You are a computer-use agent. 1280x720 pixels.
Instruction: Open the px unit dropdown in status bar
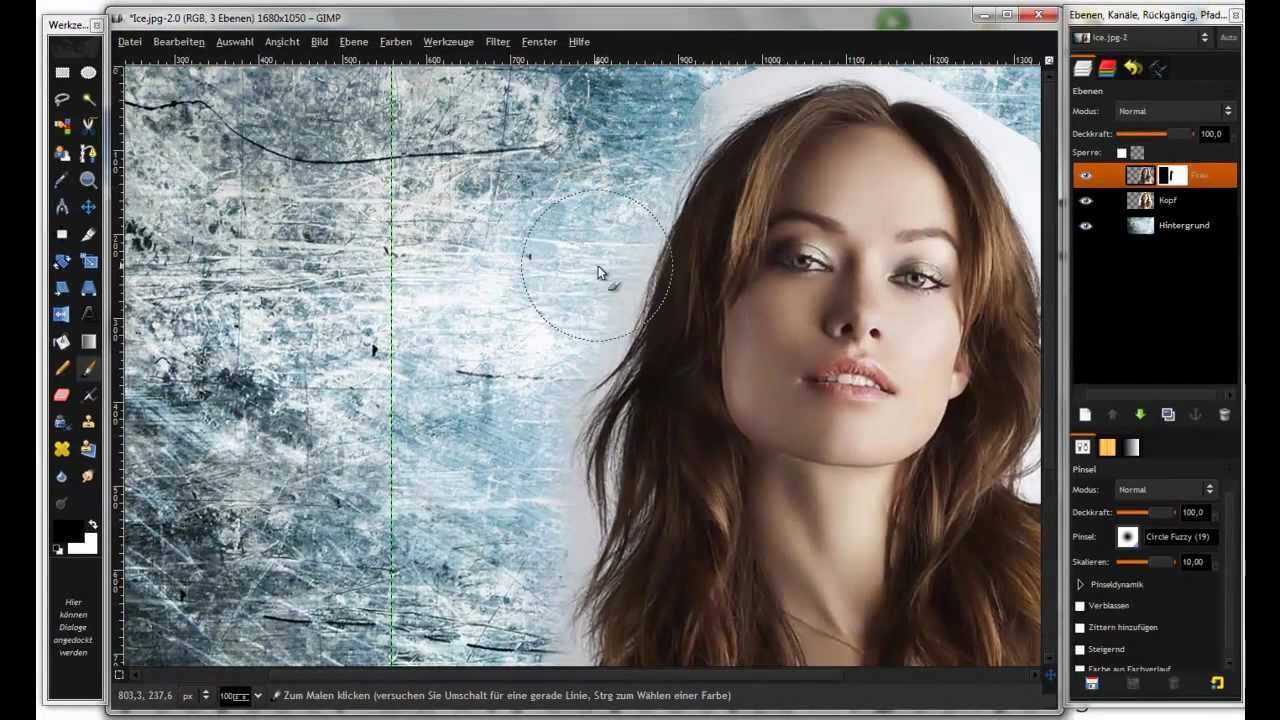point(196,695)
